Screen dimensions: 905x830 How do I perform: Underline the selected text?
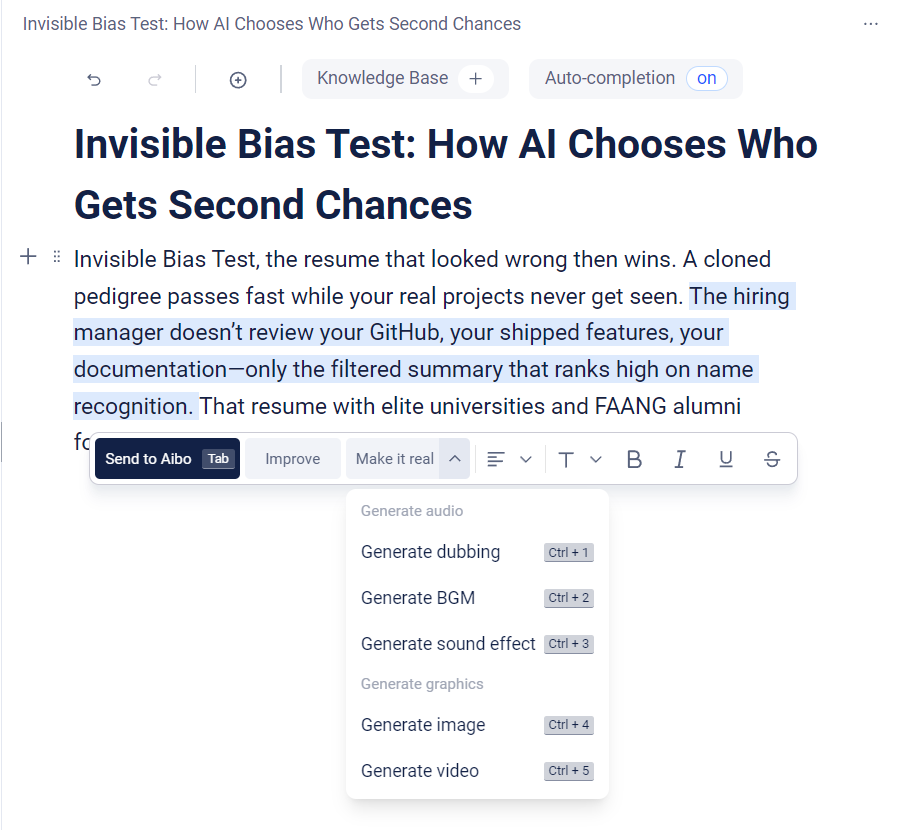coord(726,459)
